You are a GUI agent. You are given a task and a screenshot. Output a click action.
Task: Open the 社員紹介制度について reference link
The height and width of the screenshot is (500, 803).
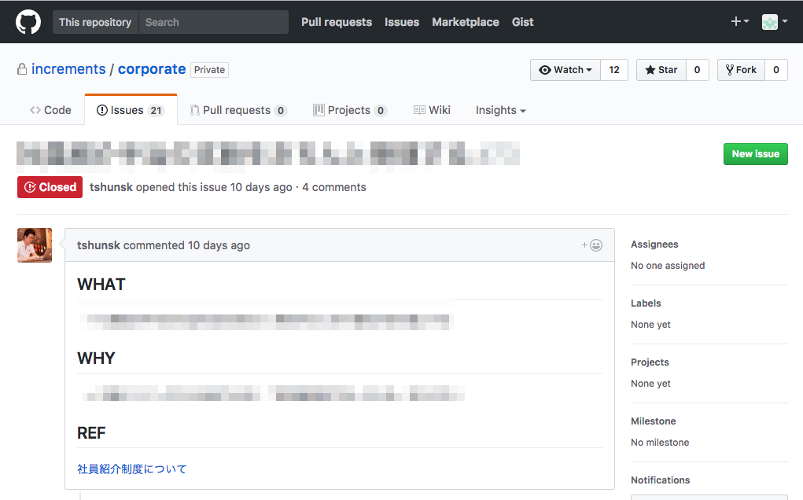[x=132, y=469]
